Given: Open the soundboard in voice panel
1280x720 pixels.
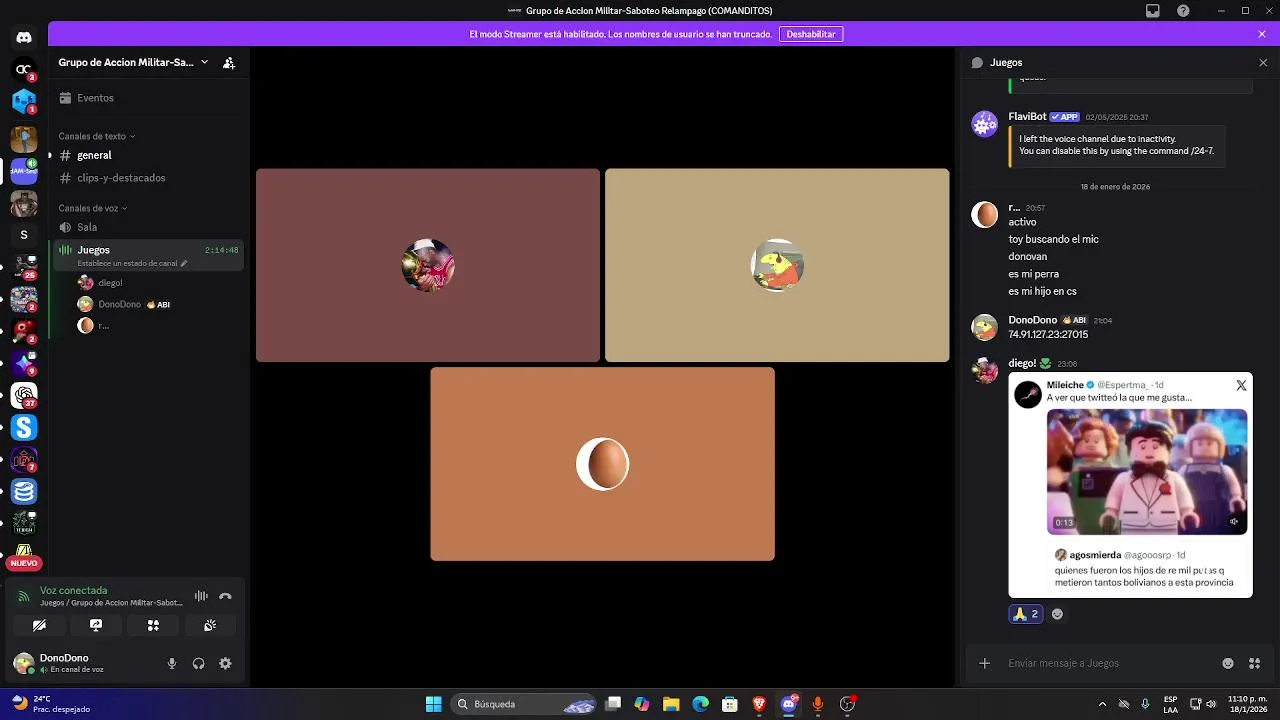Looking at the screenshot, I should (x=210, y=625).
